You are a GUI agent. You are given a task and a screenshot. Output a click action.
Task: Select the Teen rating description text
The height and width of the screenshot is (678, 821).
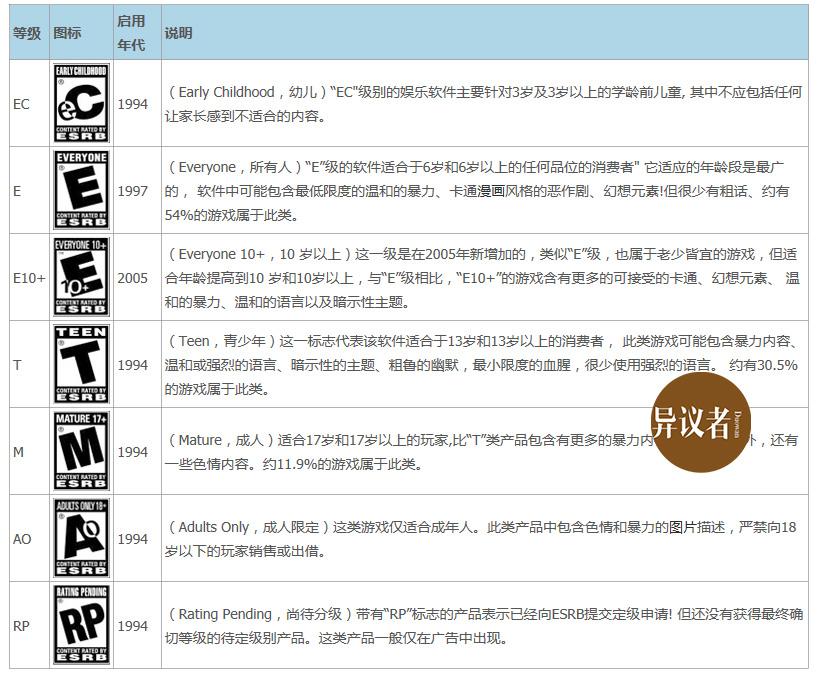[482, 365]
